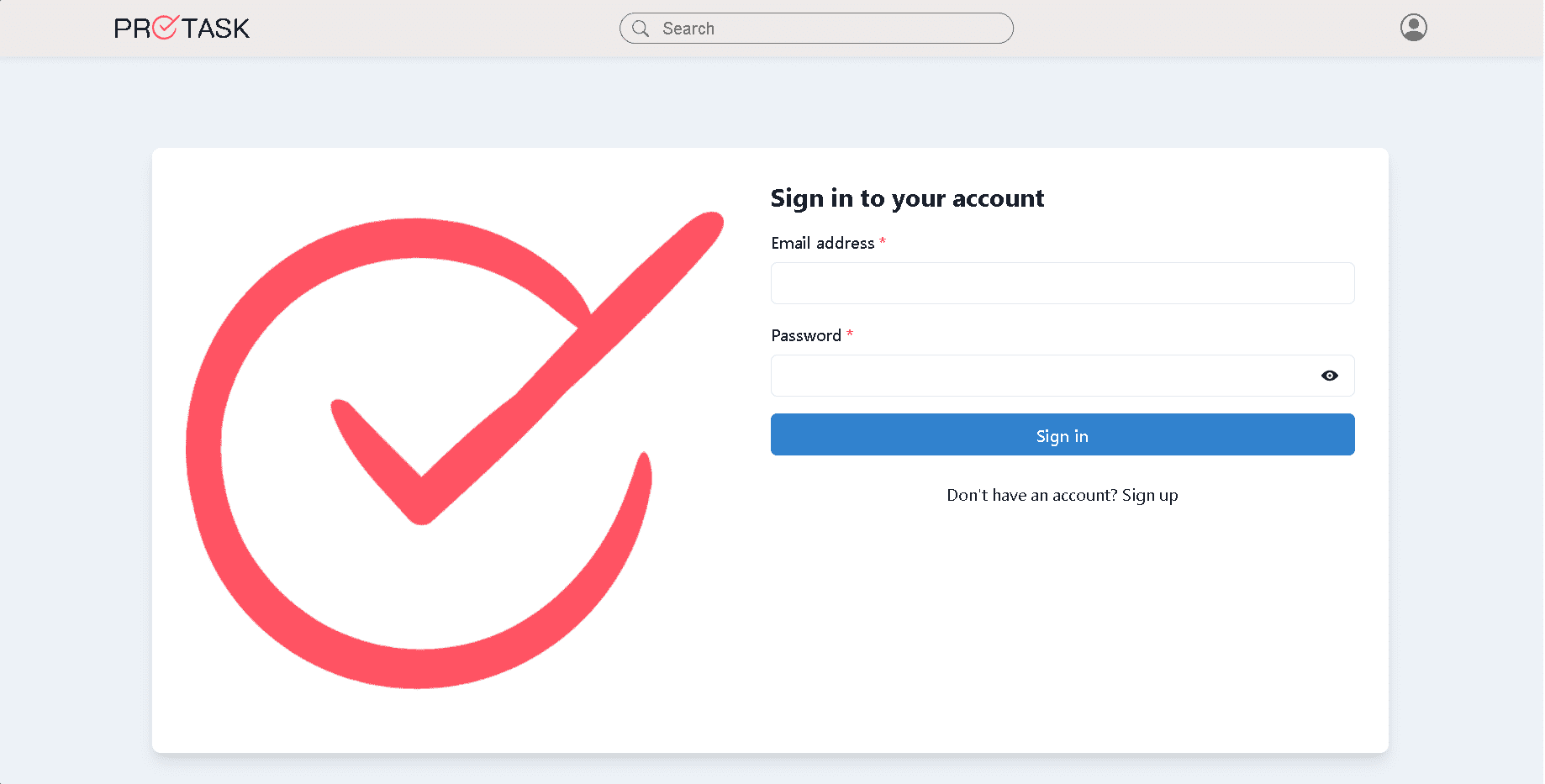Screen dimensions: 1545x784
Task: Open the user profile avatar icon
Action: [x=1413, y=28]
